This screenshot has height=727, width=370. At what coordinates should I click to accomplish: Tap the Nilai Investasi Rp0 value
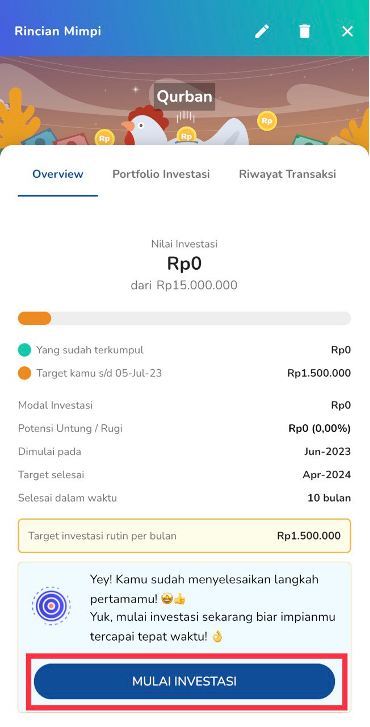coord(185,264)
